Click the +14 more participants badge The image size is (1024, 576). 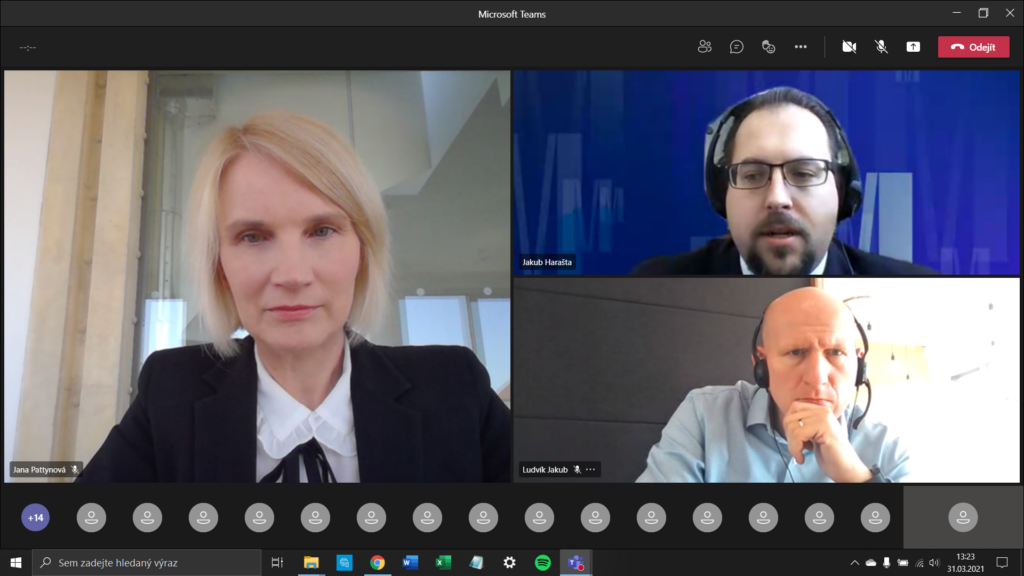pyautogui.click(x=36, y=517)
